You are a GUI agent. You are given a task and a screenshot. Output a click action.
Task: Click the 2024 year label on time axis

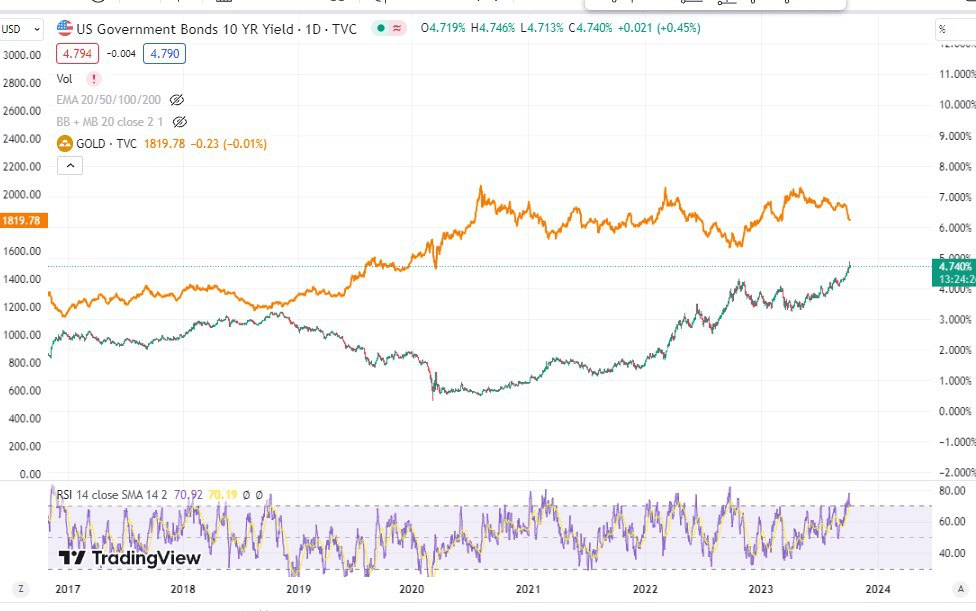[x=878, y=589]
